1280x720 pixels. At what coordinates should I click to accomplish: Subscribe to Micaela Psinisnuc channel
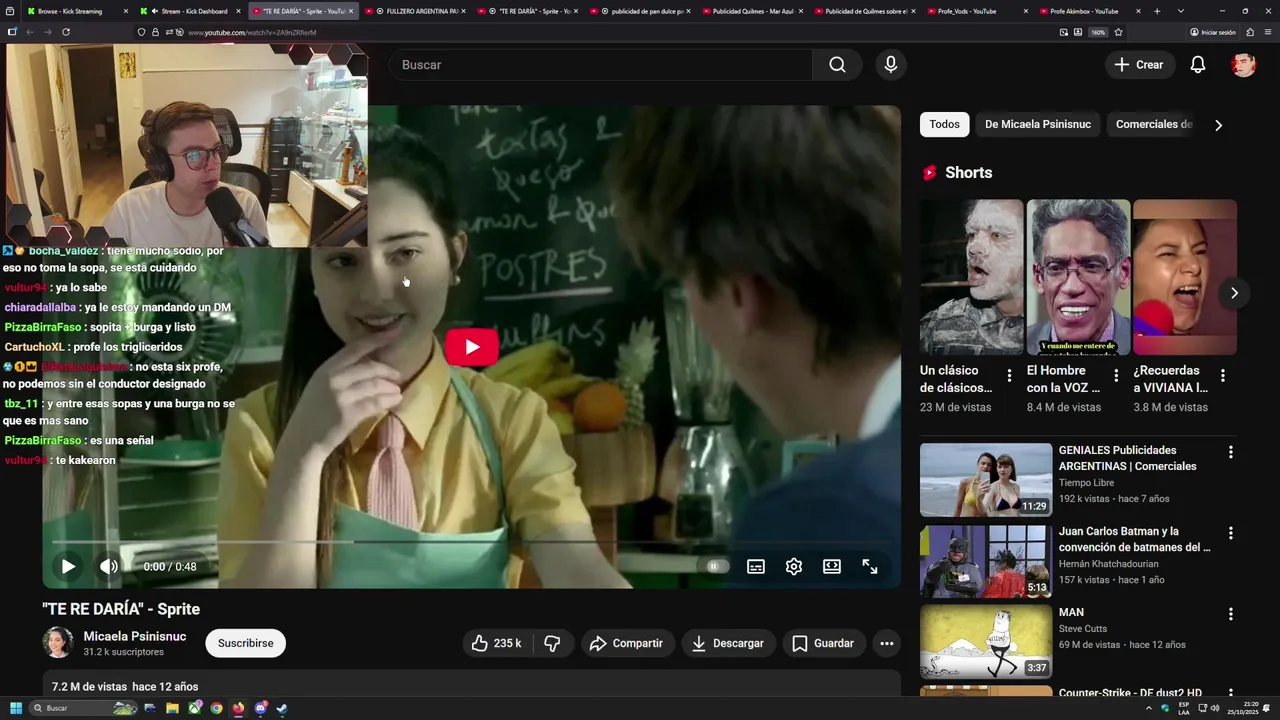coord(246,643)
